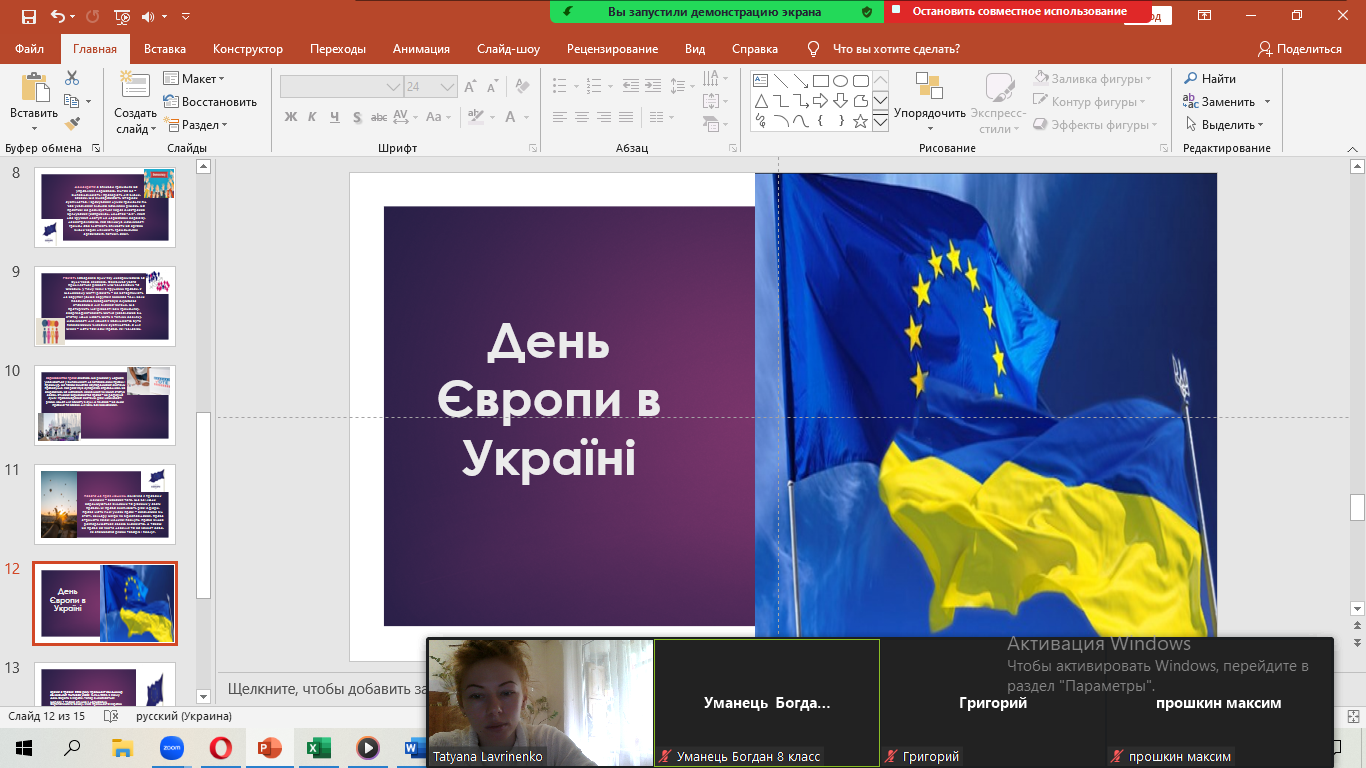This screenshot has height=768, width=1366.
Task: Open font color A picker
Action: [515, 117]
